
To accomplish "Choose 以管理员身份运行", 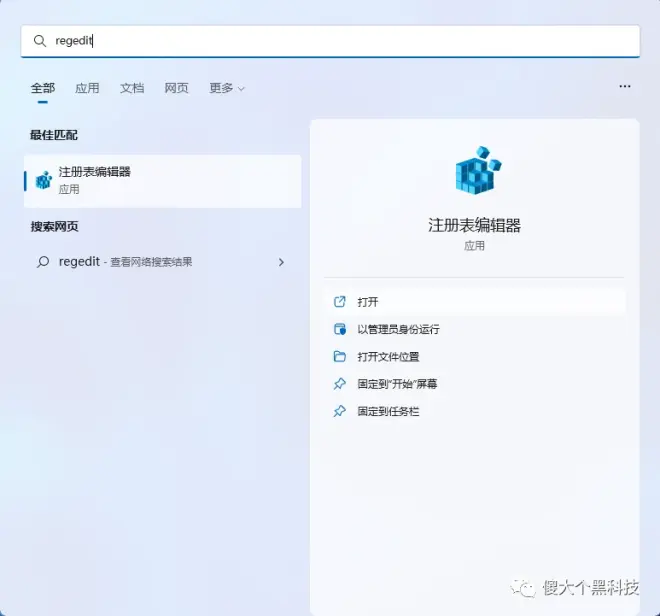I will click(x=474, y=329).
